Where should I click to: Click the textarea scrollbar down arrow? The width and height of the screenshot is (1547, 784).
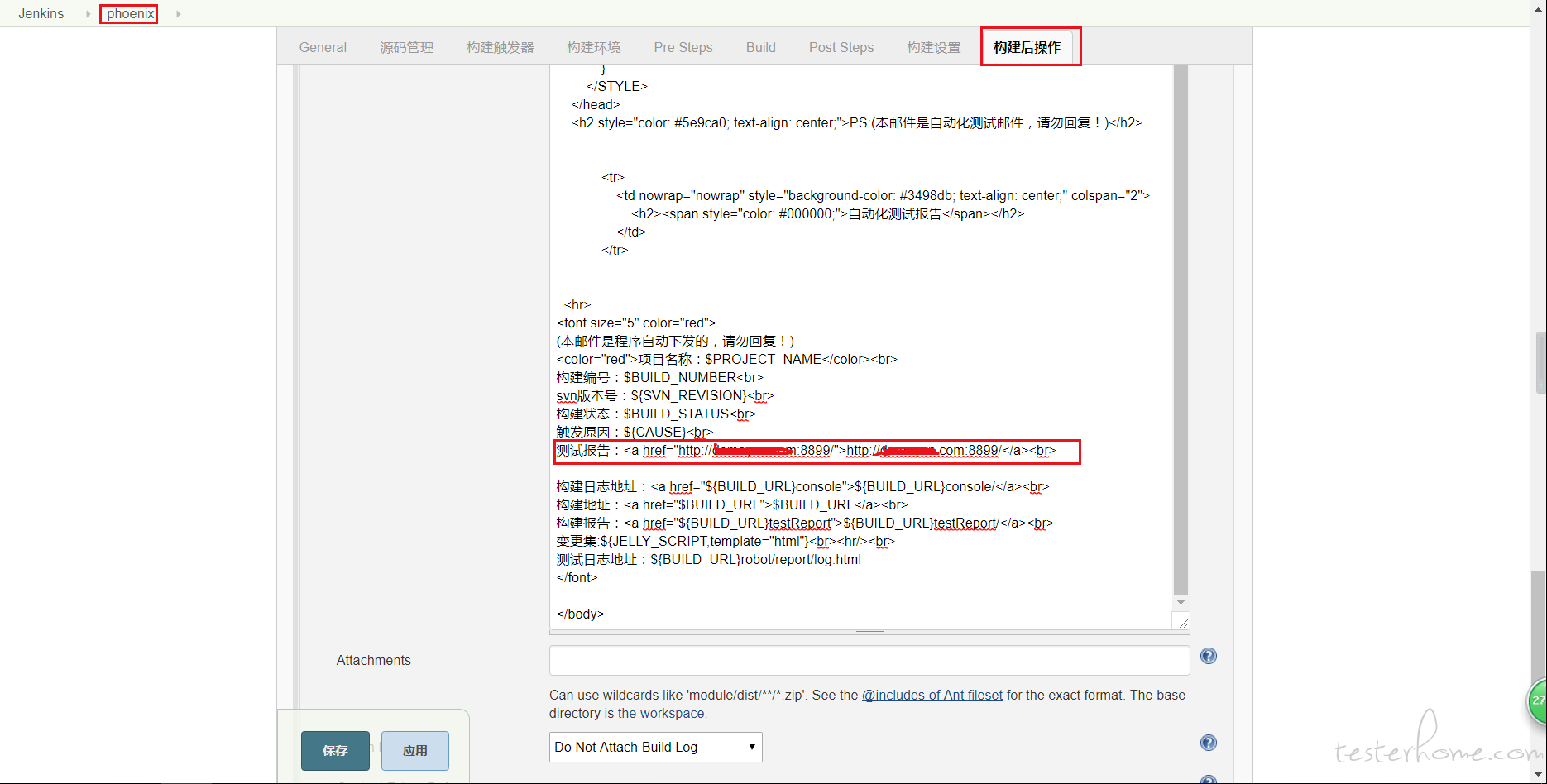point(1181,603)
